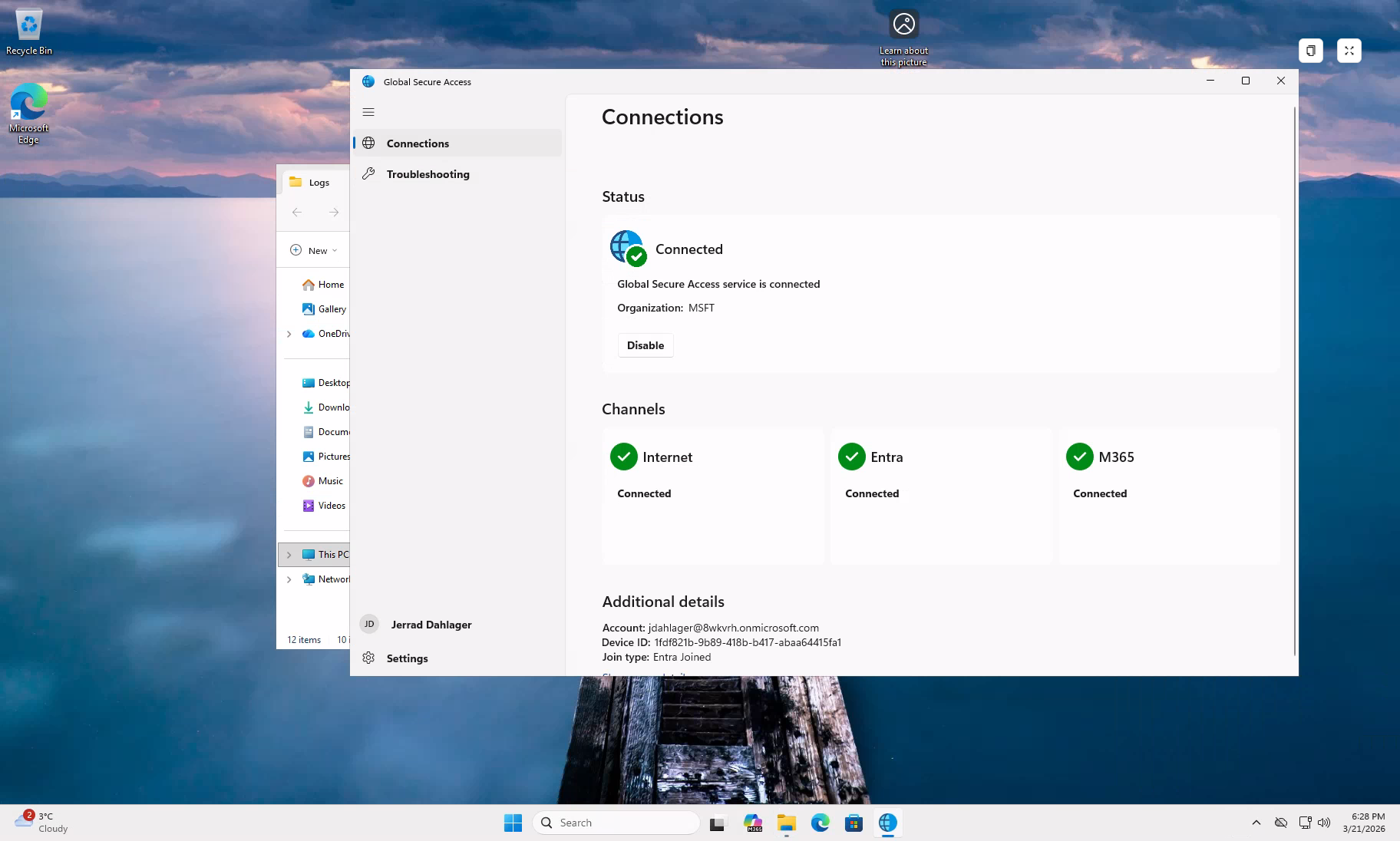
Task: Open the M365 Copilot taskbar icon
Action: click(x=753, y=823)
